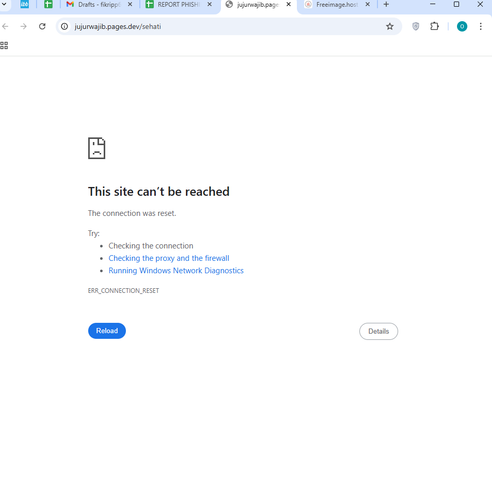Go back to previous page
Image resolution: width=492 pixels, height=500 pixels.
point(5,26)
